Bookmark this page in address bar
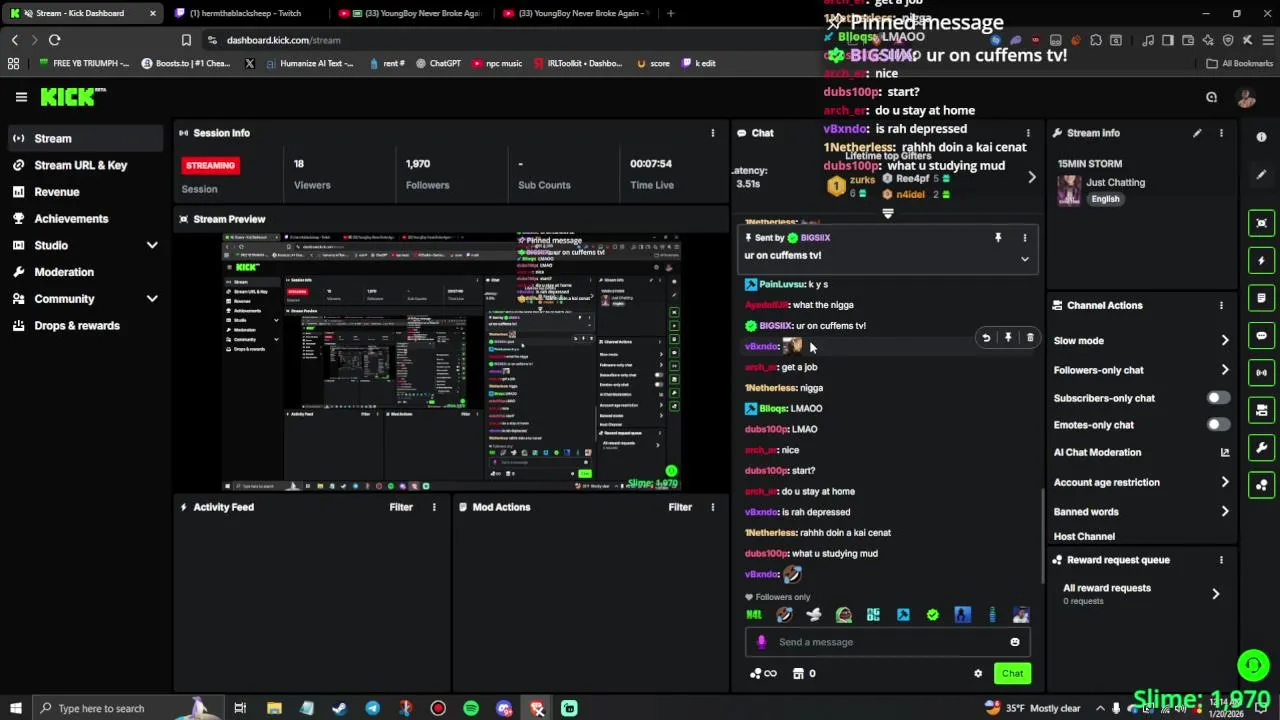The width and height of the screenshot is (1280, 720). point(186,40)
